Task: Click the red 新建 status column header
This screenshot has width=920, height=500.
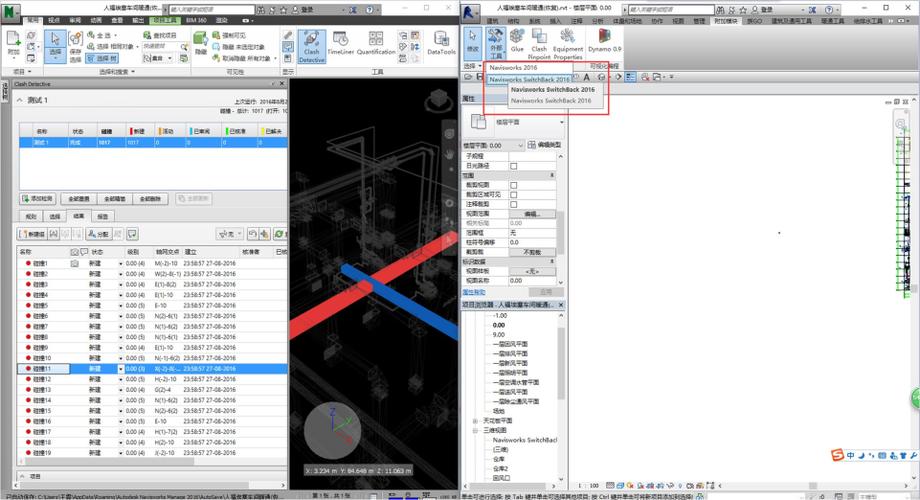Action: (x=139, y=131)
